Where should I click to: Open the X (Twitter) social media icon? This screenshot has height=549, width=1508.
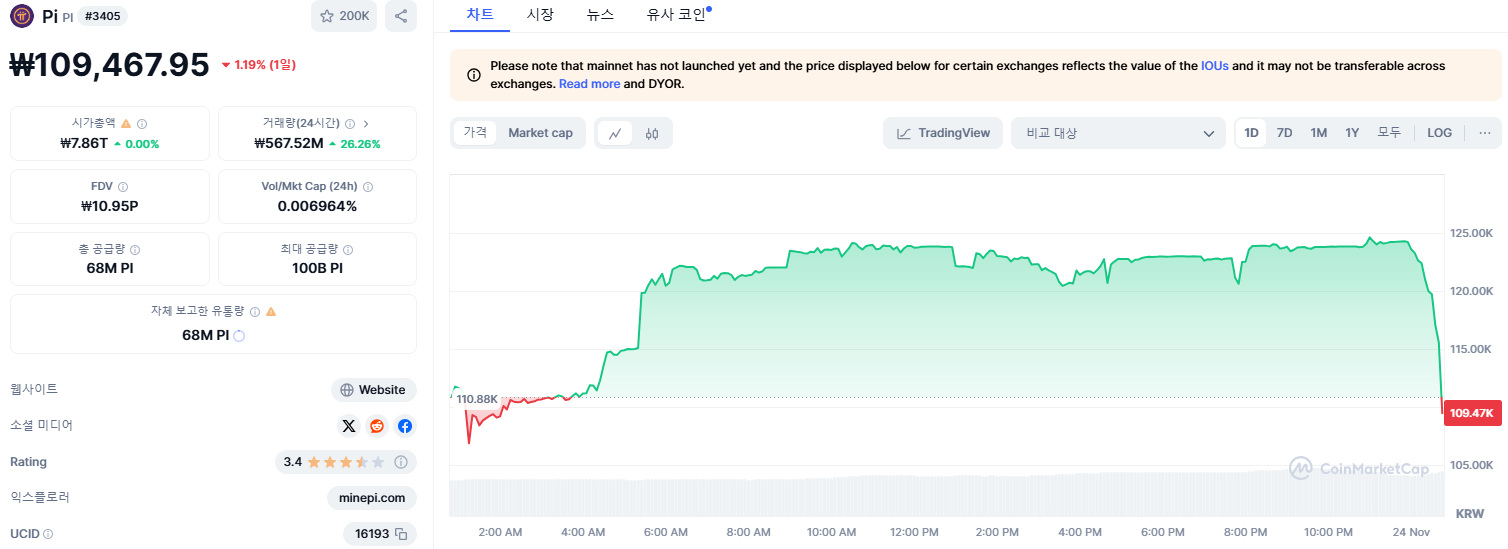(349, 426)
